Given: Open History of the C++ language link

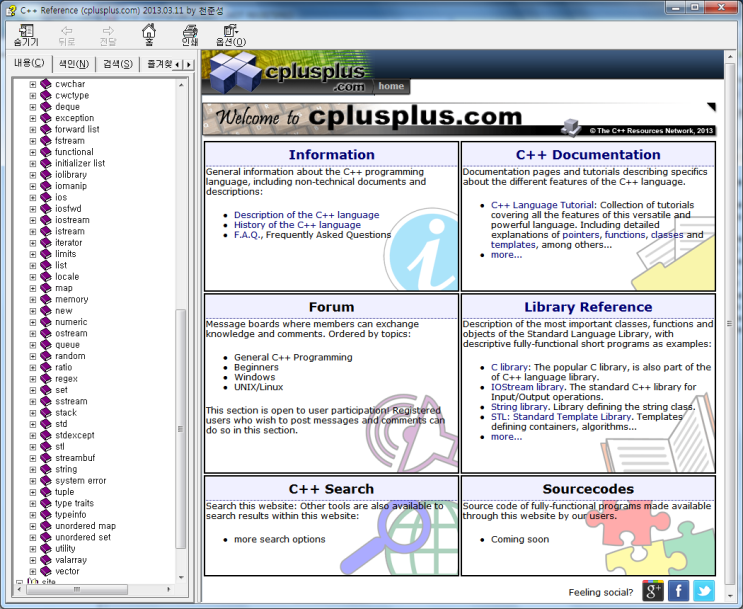Looking at the screenshot, I should coord(297,225).
